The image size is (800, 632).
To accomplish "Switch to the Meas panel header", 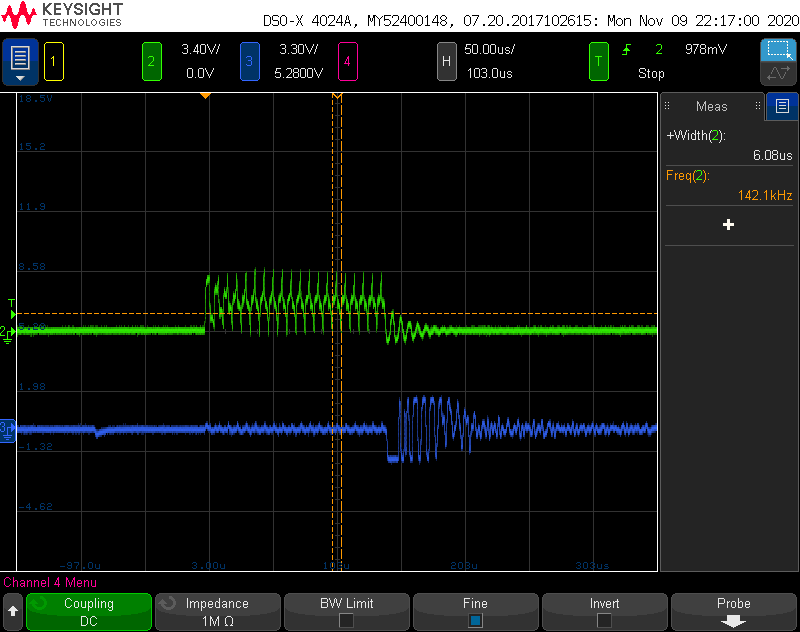I will tap(711, 106).
